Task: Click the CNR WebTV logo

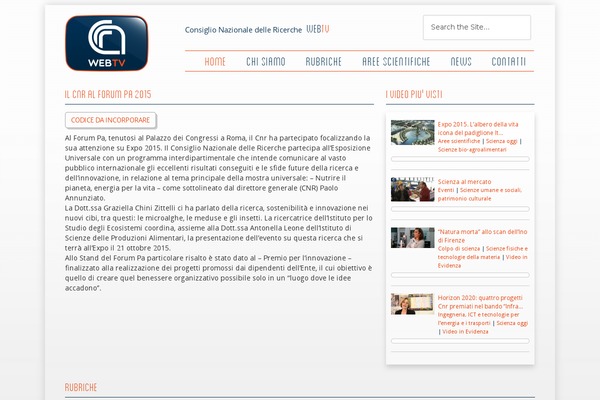Action: [x=107, y=43]
